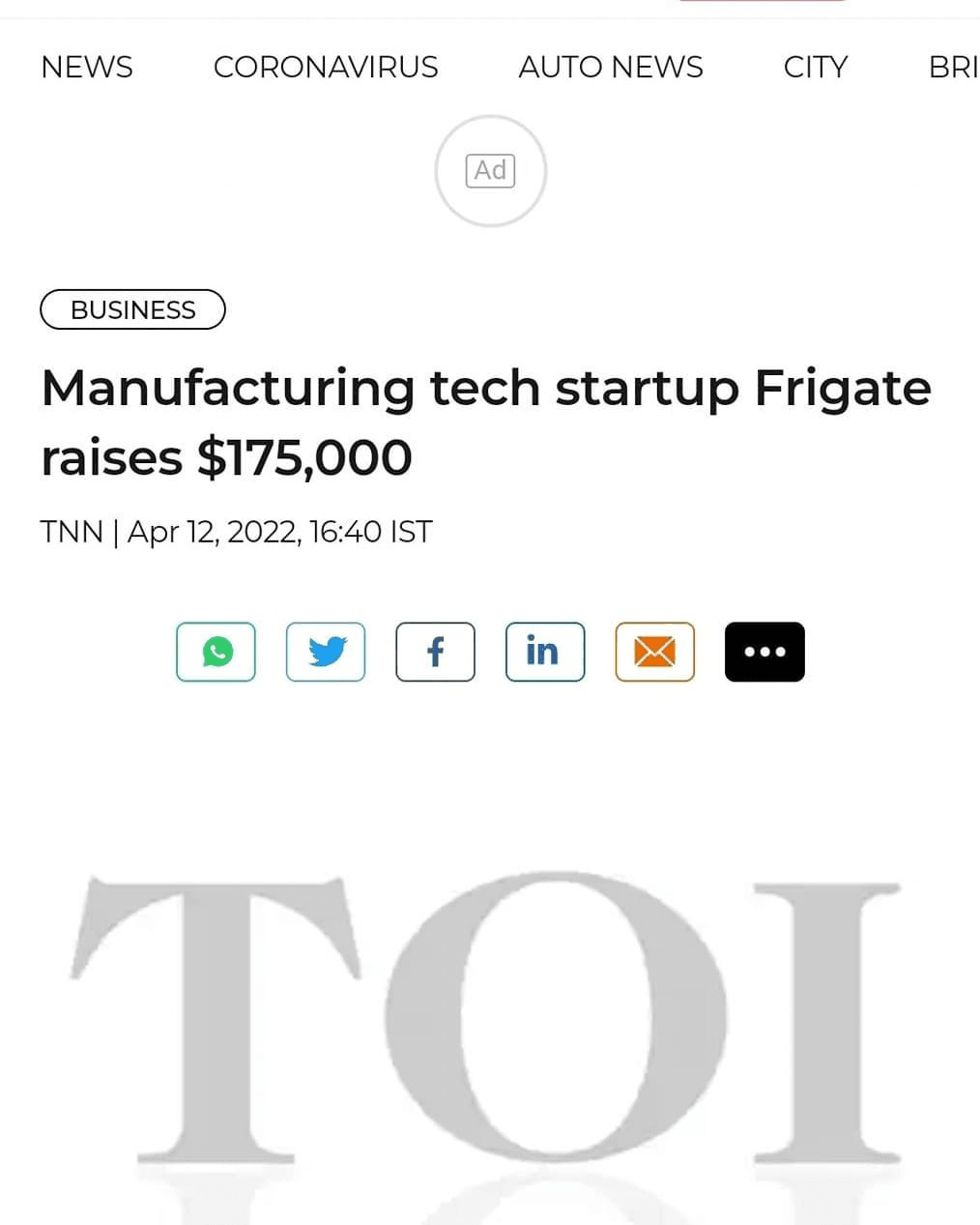The height and width of the screenshot is (1225, 980).
Task: Switch to the CORONAVIRUS tab
Action: pyautogui.click(x=326, y=67)
